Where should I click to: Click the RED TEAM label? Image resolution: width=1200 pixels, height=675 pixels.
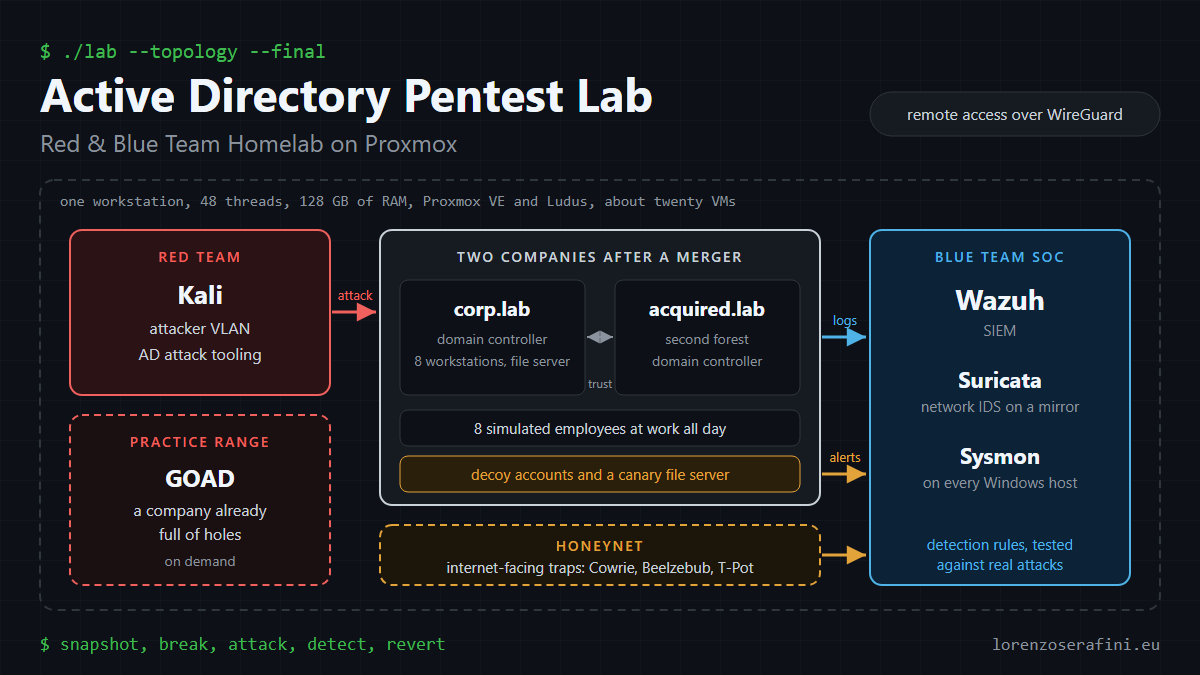(200, 257)
